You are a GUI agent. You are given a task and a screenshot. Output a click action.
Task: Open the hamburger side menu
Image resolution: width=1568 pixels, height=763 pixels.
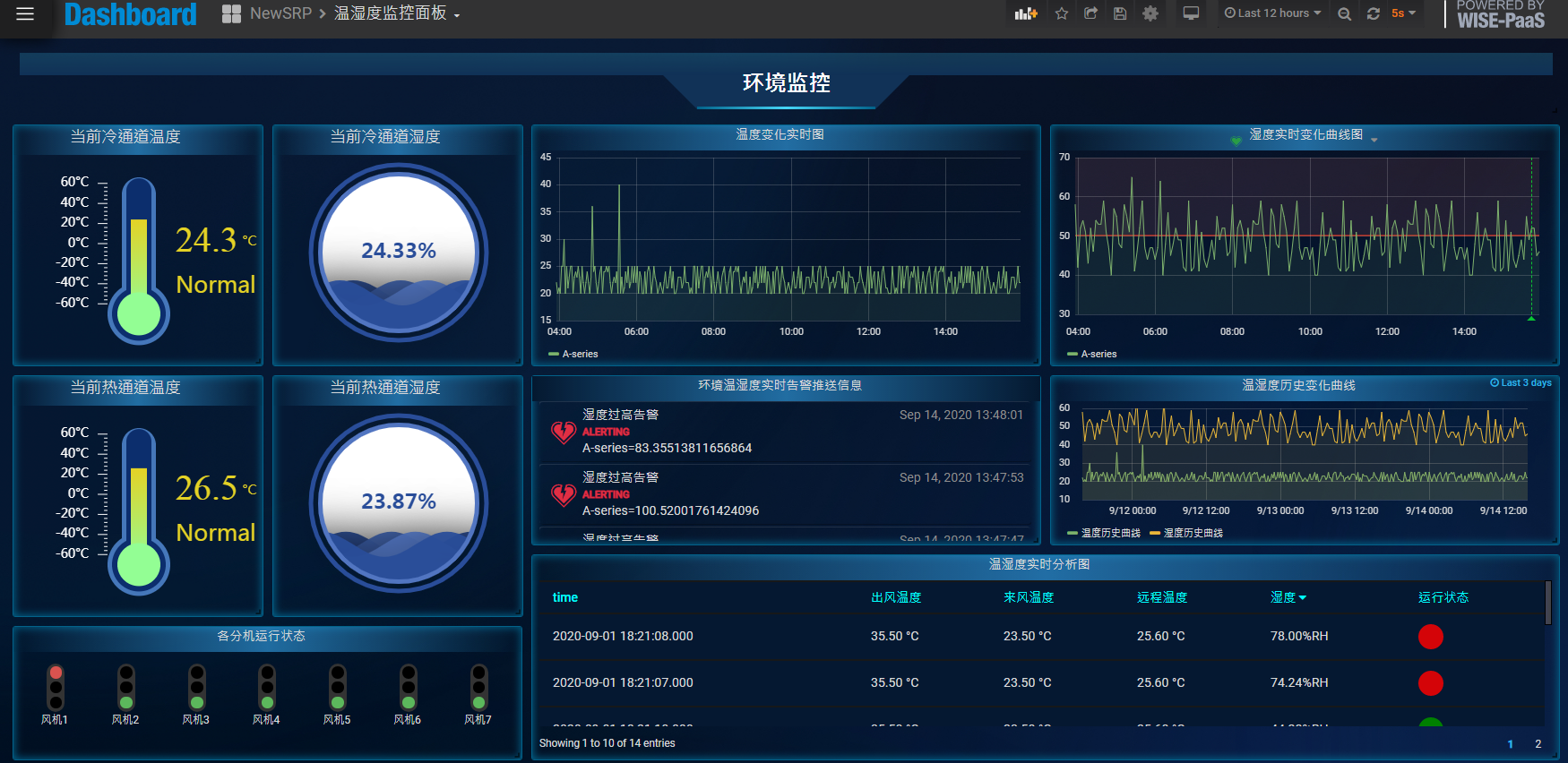pyautogui.click(x=25, y=14)
